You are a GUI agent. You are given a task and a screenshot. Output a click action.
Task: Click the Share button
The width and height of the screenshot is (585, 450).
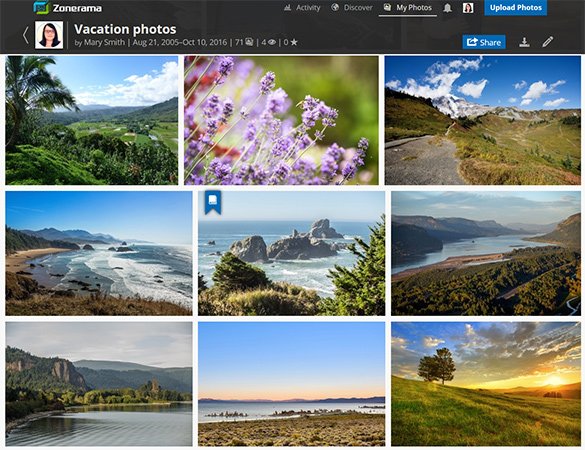[x=484, y=42]
